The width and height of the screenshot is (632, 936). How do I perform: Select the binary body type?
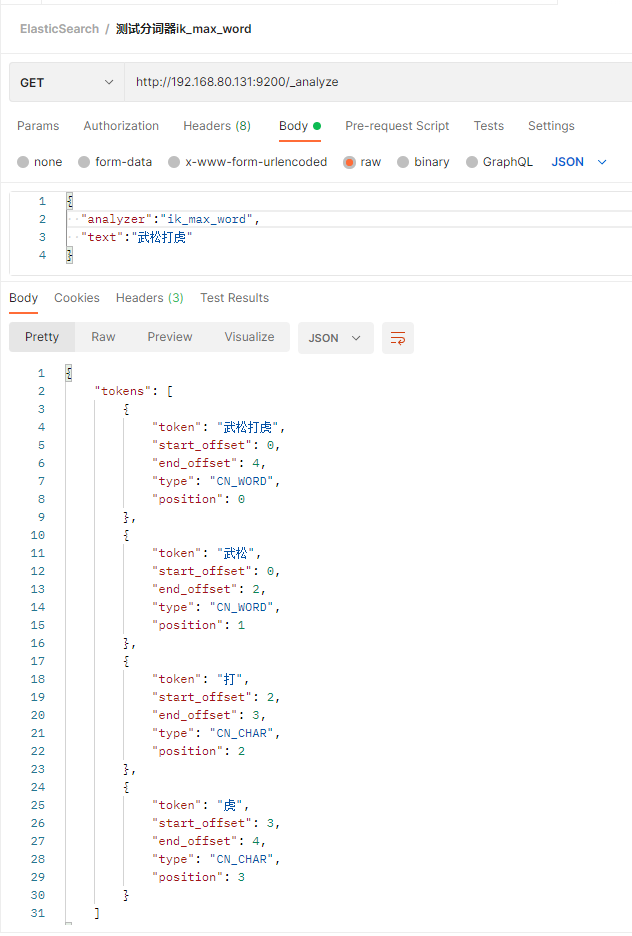coord(423,162)
